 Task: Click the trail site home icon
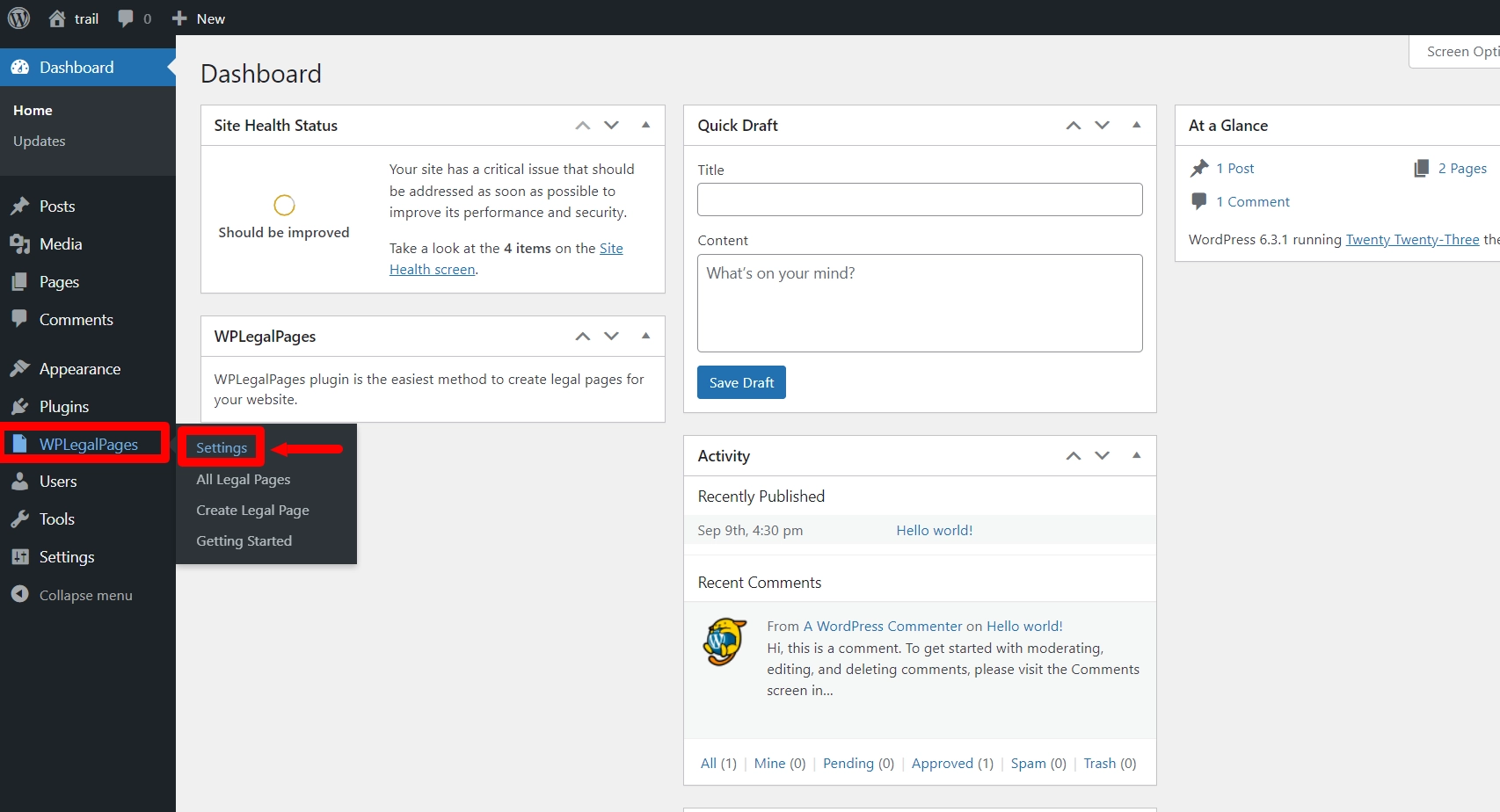point(58,18)
